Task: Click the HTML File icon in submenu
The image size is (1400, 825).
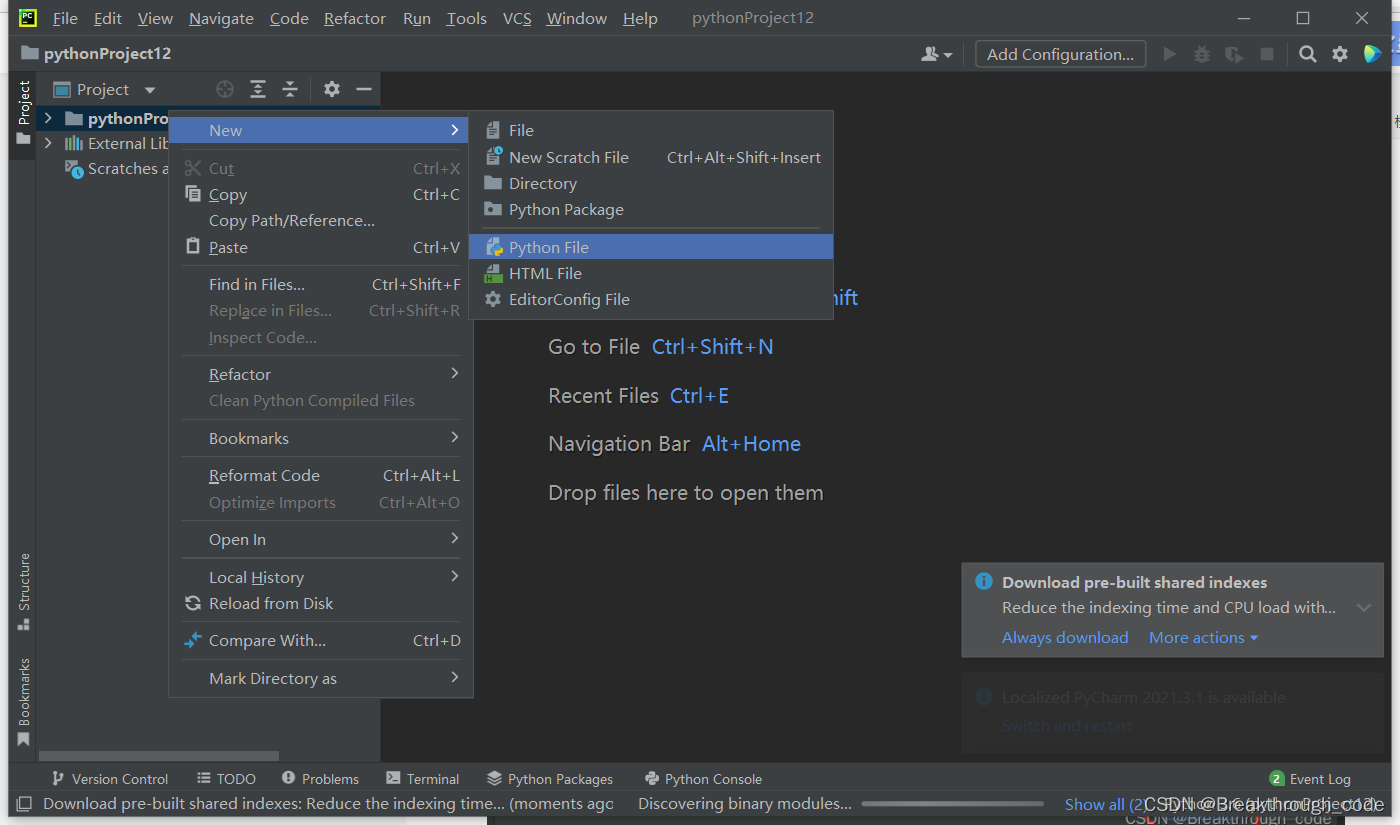Action: pyautogui.click(x=493, y=273)
